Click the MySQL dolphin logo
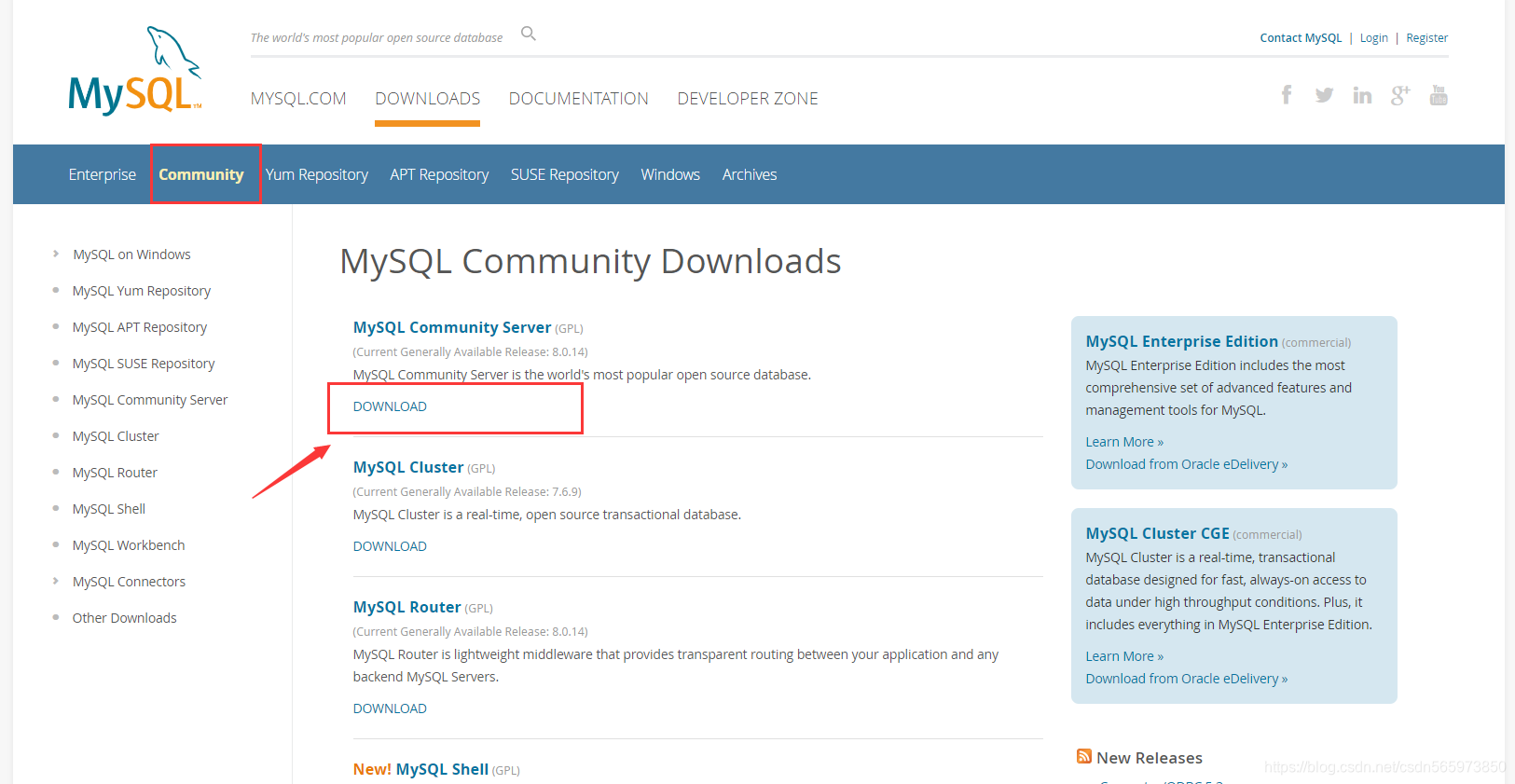This screenshot has width=1515, height=784. pos(135,71)
